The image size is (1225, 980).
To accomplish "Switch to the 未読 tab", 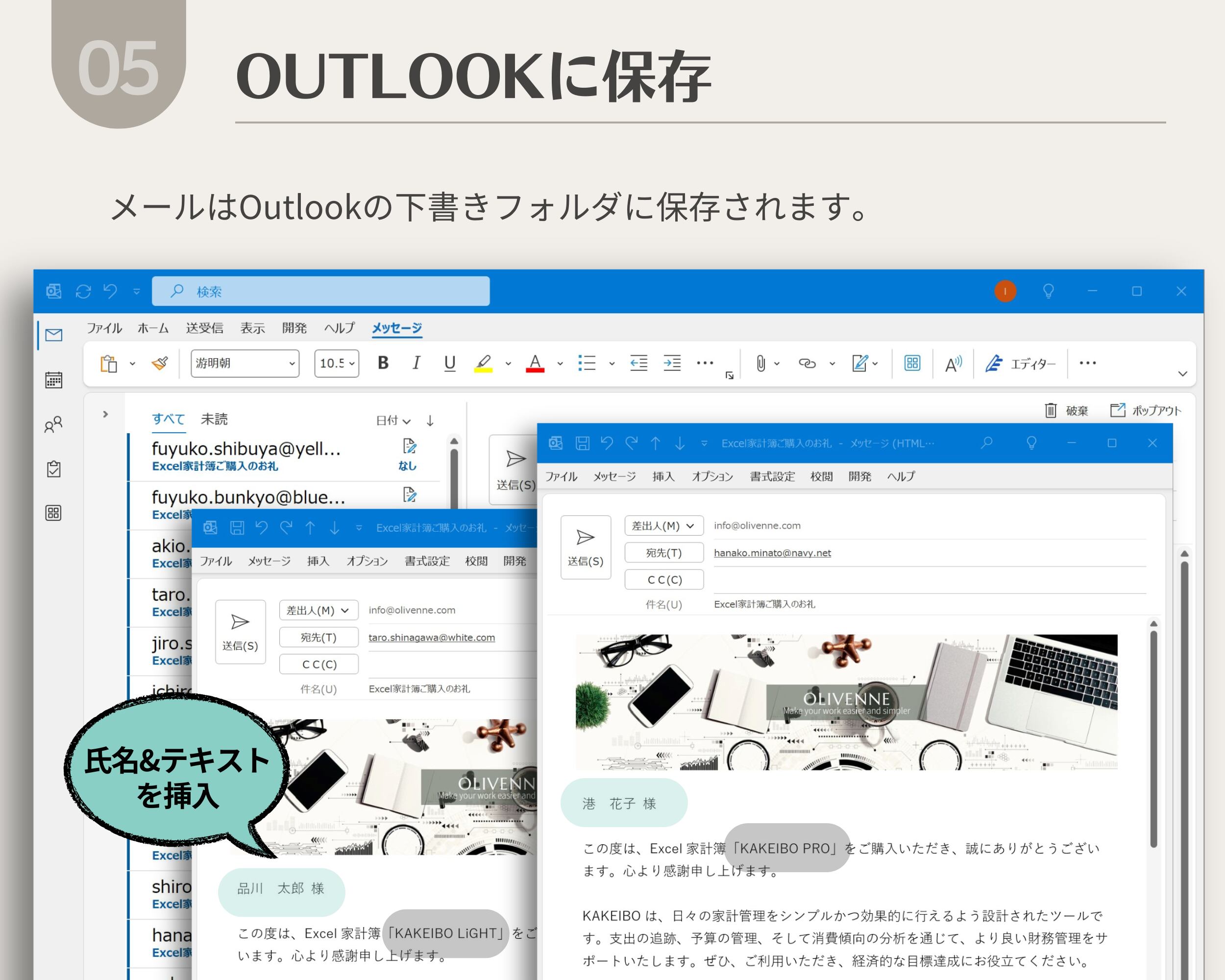I will [214, 419].
